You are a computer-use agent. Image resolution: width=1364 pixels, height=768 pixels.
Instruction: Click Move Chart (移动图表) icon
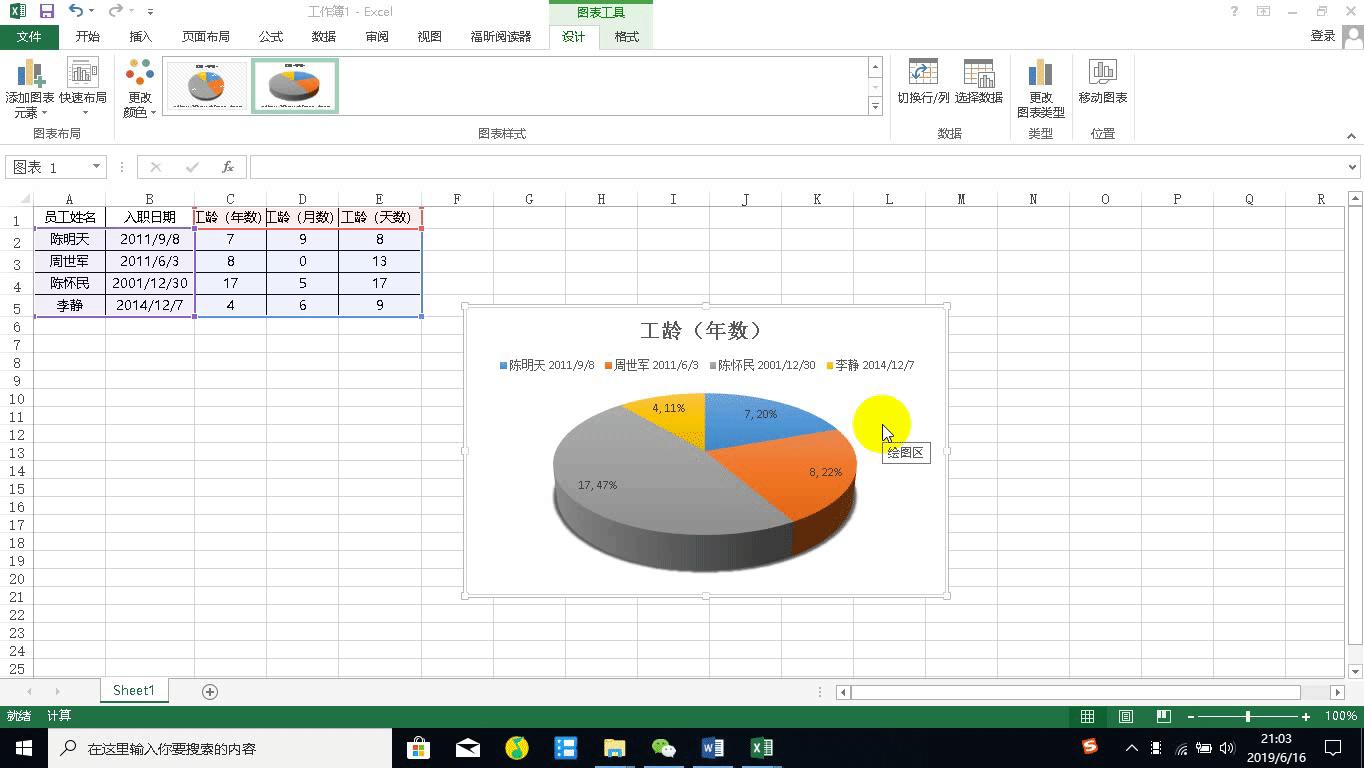click(x=1103, y=82)
